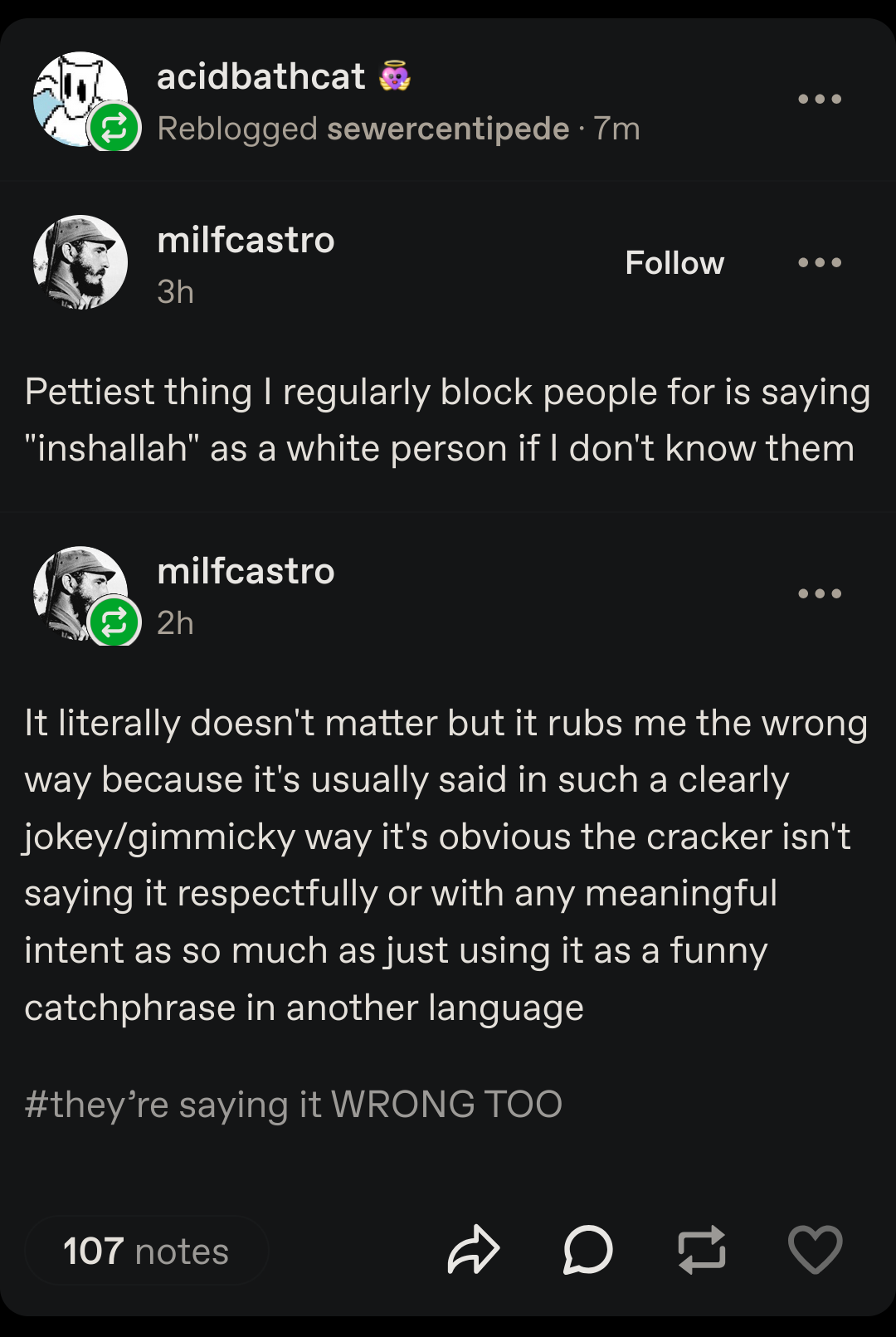Tap the reblog arrows icon in the footer

point(702,1249)
